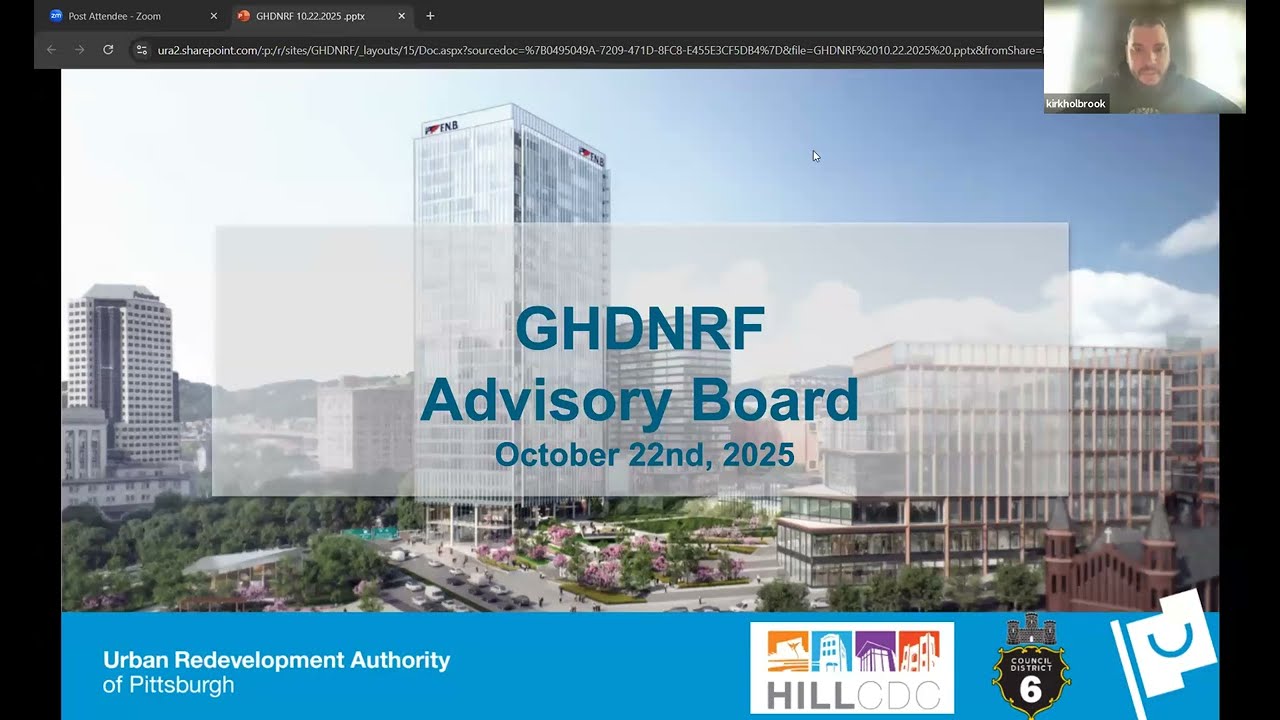Reload the current page
The height and width of the screenshot is (720, 1280).
pos(108,49)
